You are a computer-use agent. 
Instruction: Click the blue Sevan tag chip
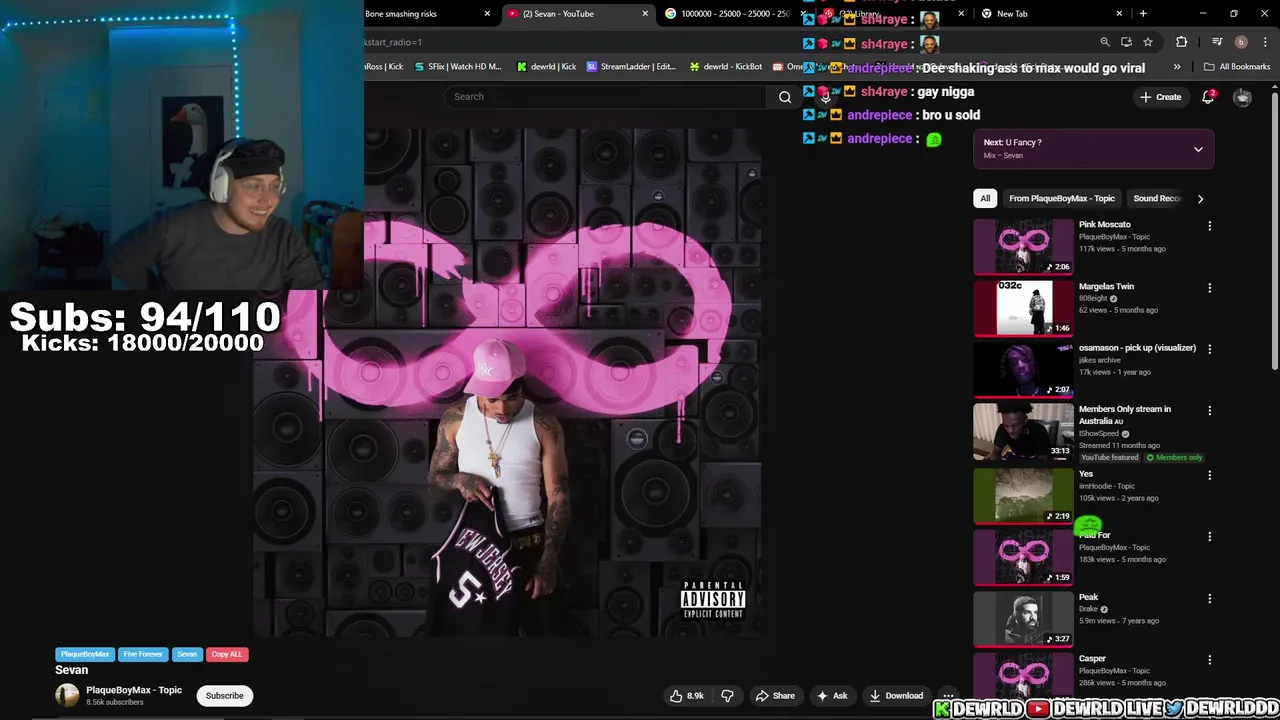click(187, 654)
